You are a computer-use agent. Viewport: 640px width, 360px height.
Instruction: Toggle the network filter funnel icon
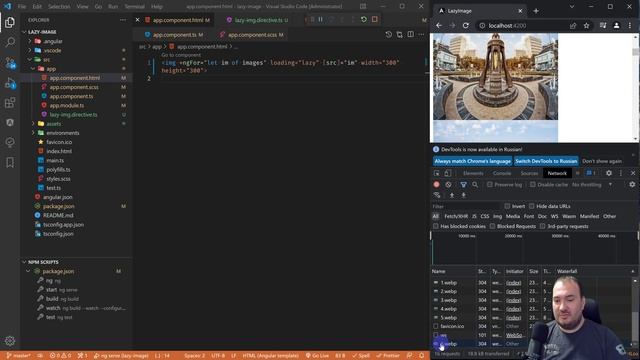pos(463,184)
